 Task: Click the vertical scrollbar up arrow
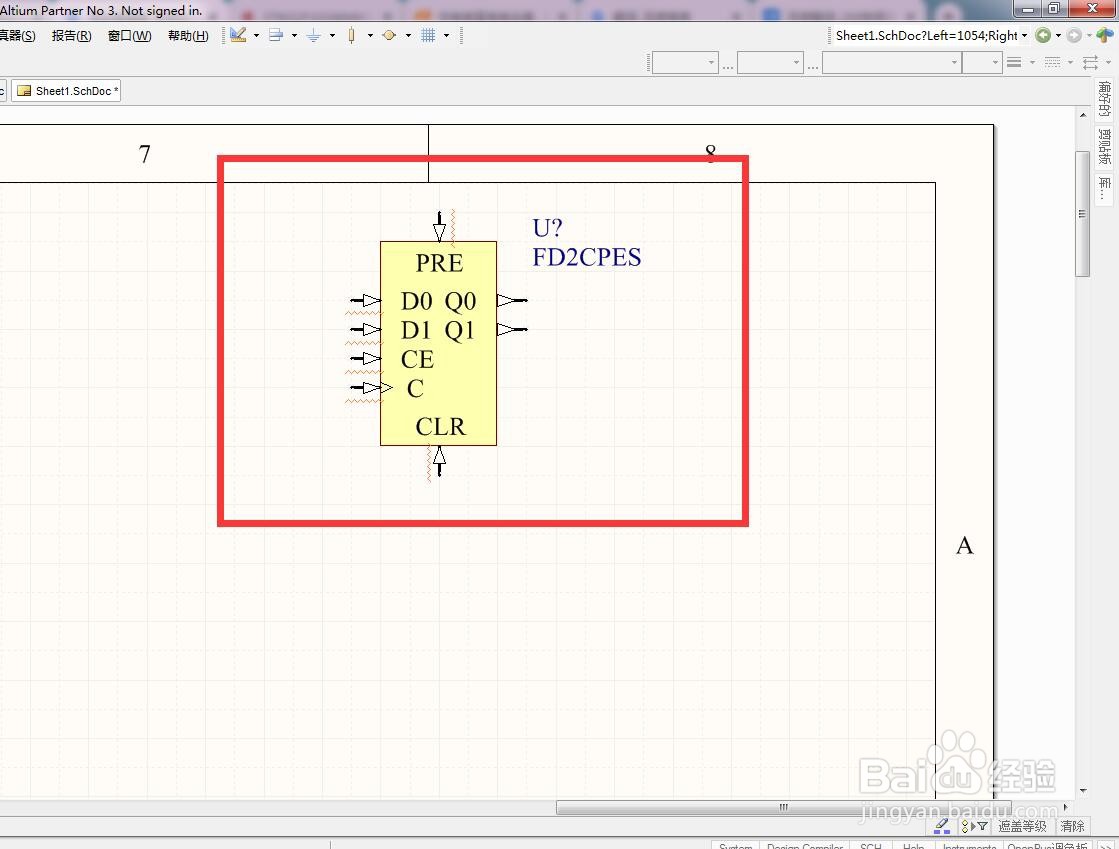click(1083, 115)
